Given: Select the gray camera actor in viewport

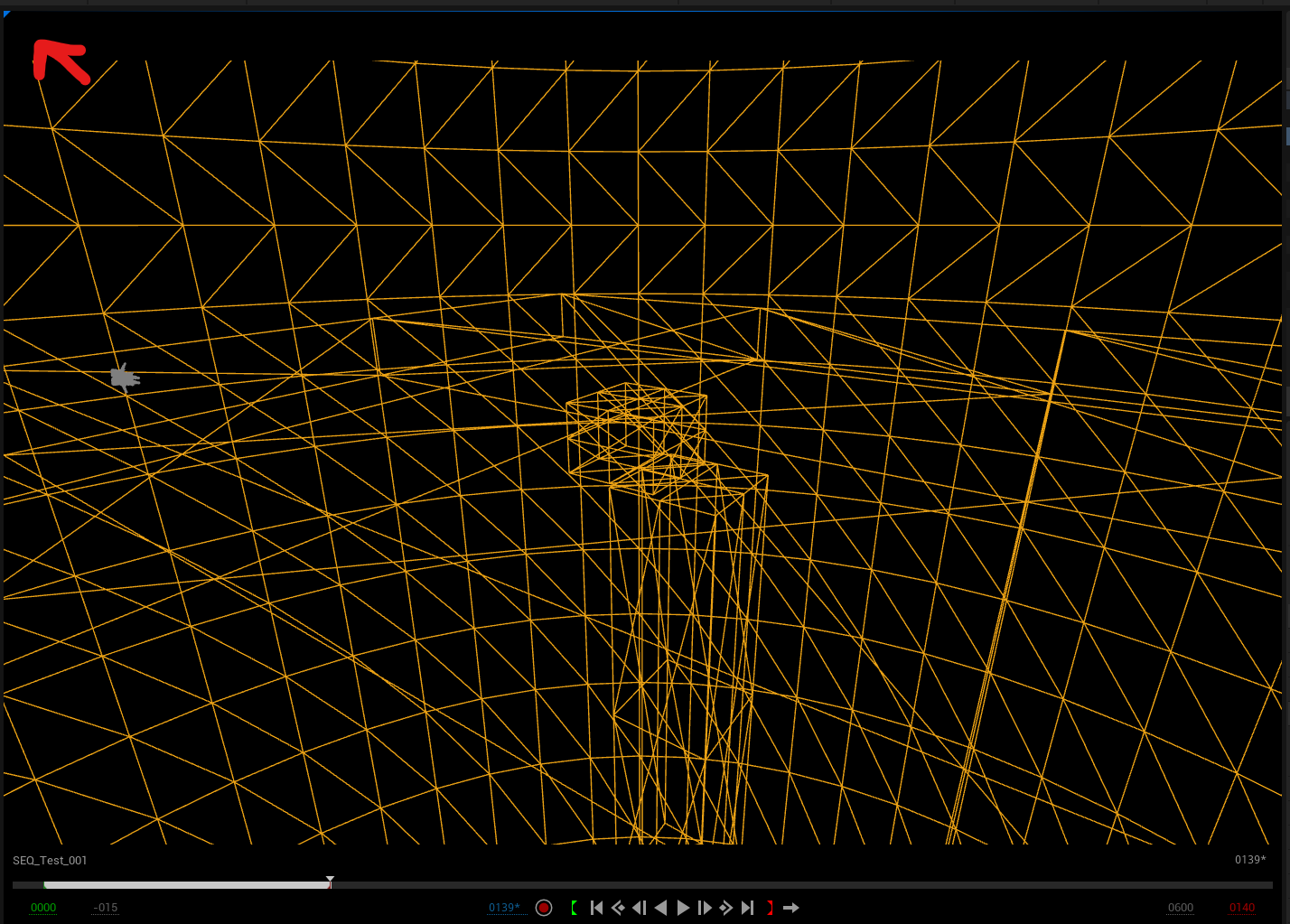Looking at the screenshot, I should 125,377.
